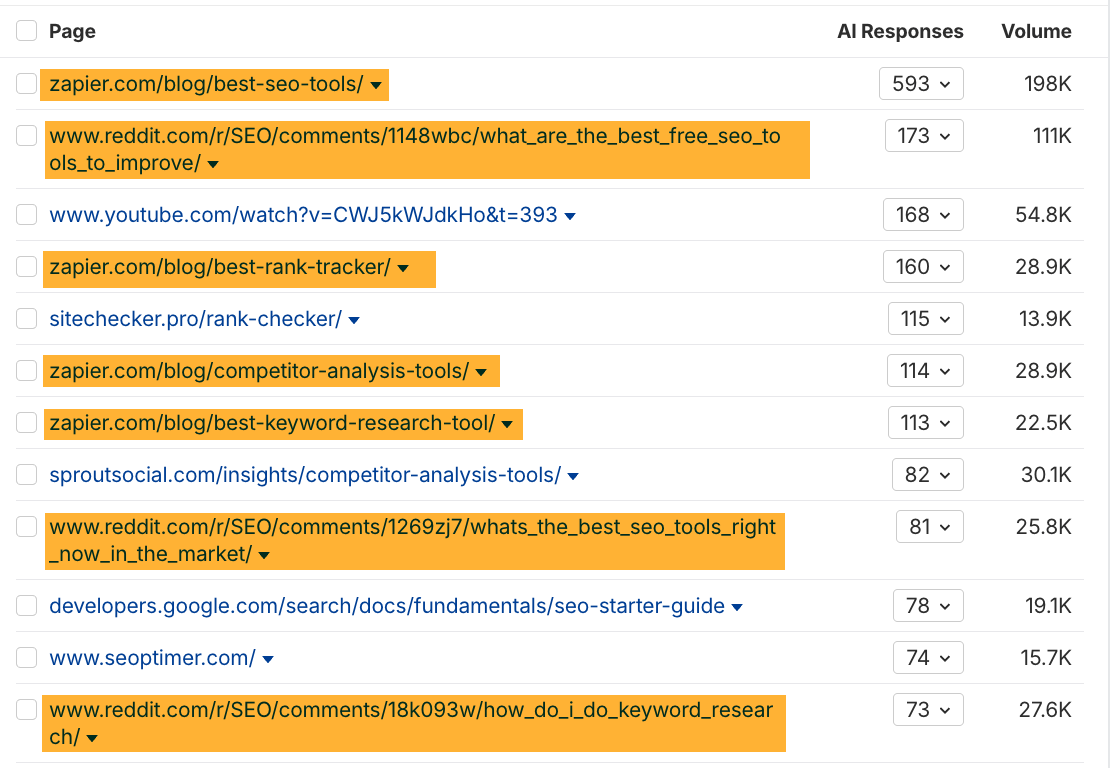Check the zapier.com/blog/best-seo-tools row checkbox
The width and height of the screenshot is (1110, 768).
click(26, 83)
